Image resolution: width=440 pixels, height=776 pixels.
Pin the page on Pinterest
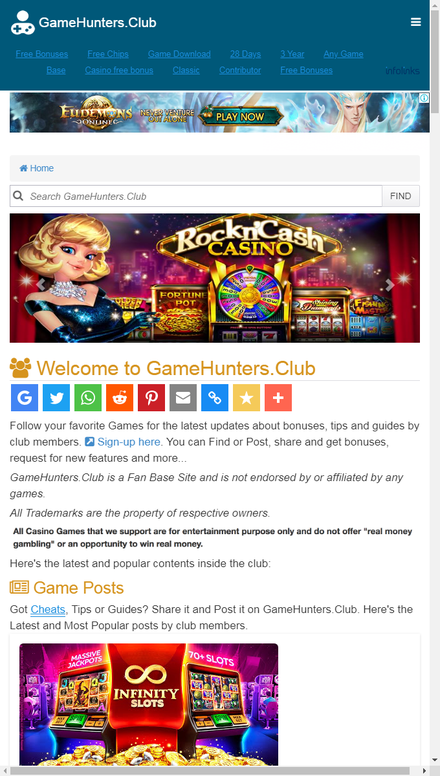tap(151, 397)
